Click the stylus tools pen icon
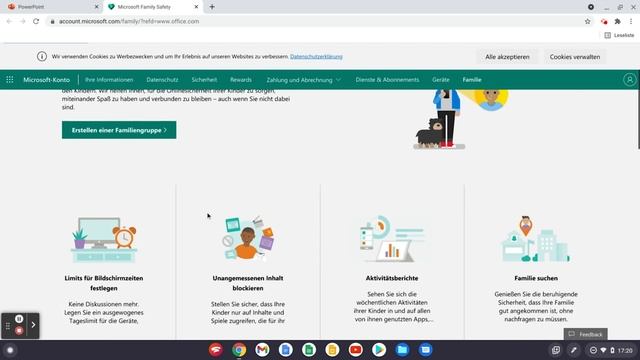Viewport: 640px width, 360px height. click(573, 350)
